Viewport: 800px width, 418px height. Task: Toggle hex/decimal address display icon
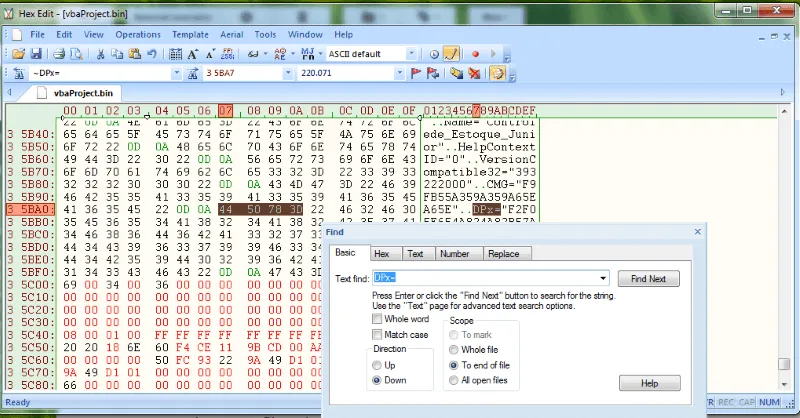tap(228, 54)
